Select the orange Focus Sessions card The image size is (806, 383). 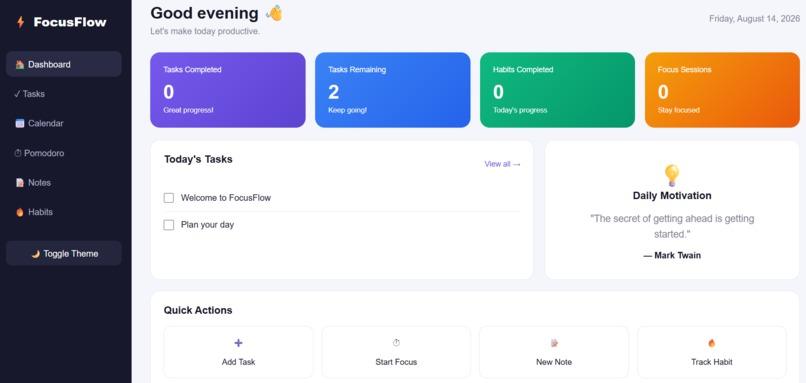pyautogui.click(x=722, y=90)
